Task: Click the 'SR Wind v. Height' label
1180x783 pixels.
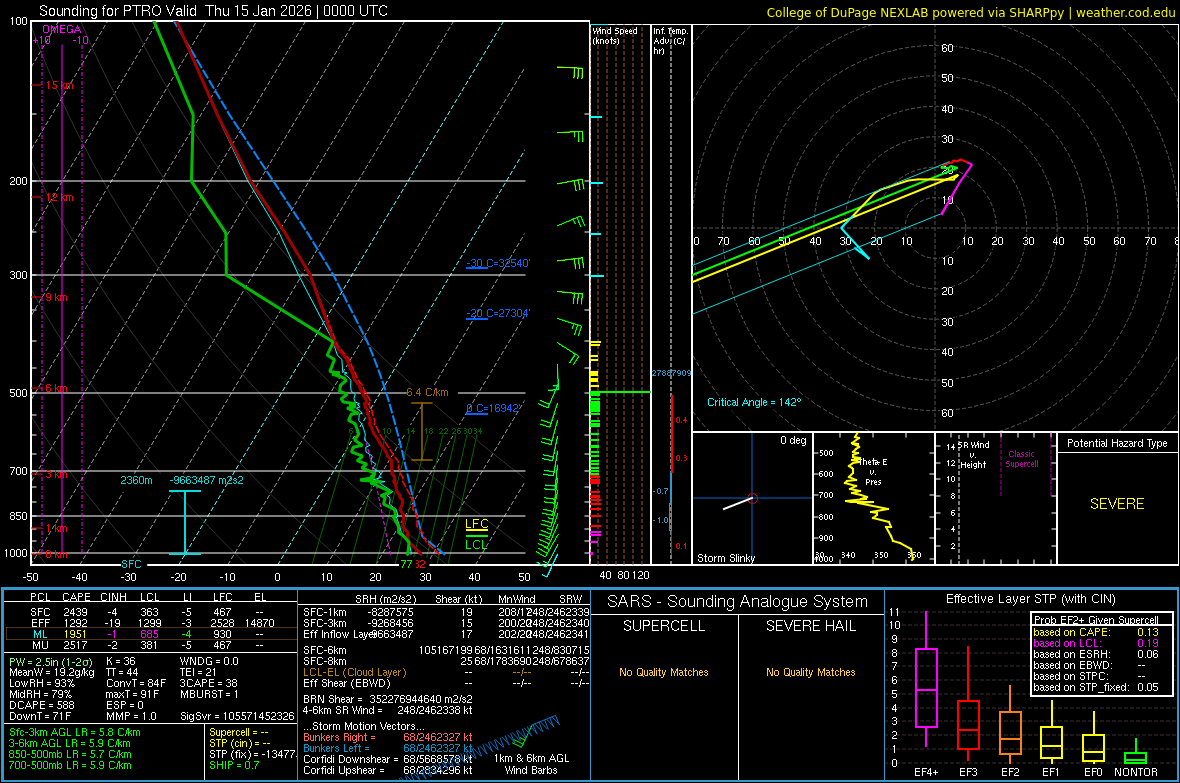Action: pyautogui.click(x=973, y=455)
